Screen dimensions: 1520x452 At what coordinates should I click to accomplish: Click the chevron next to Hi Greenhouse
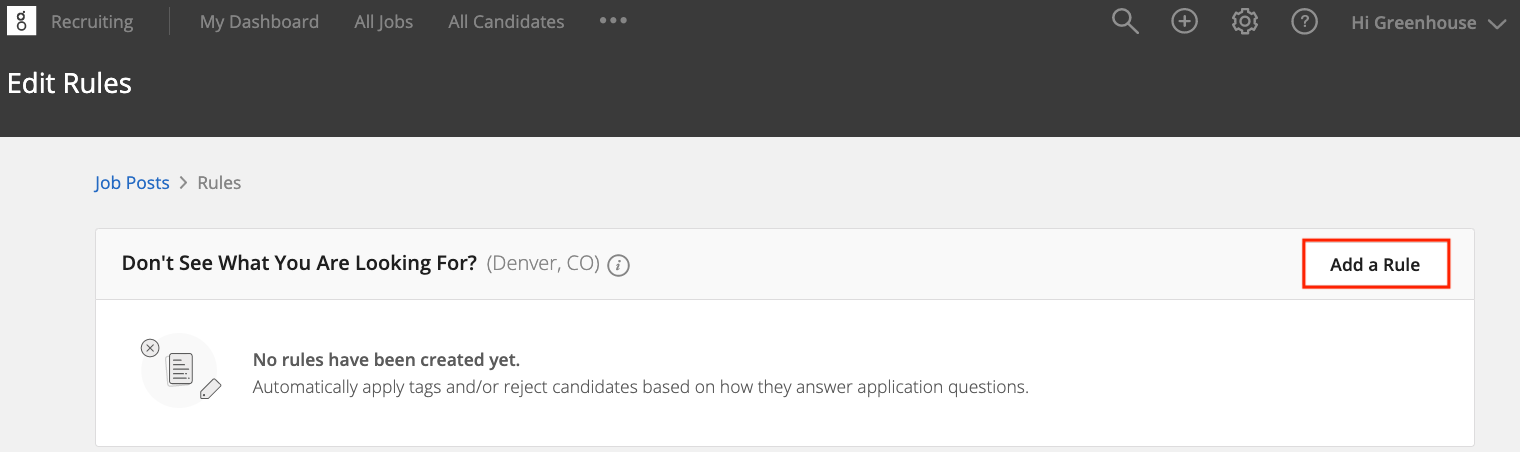1497,24
